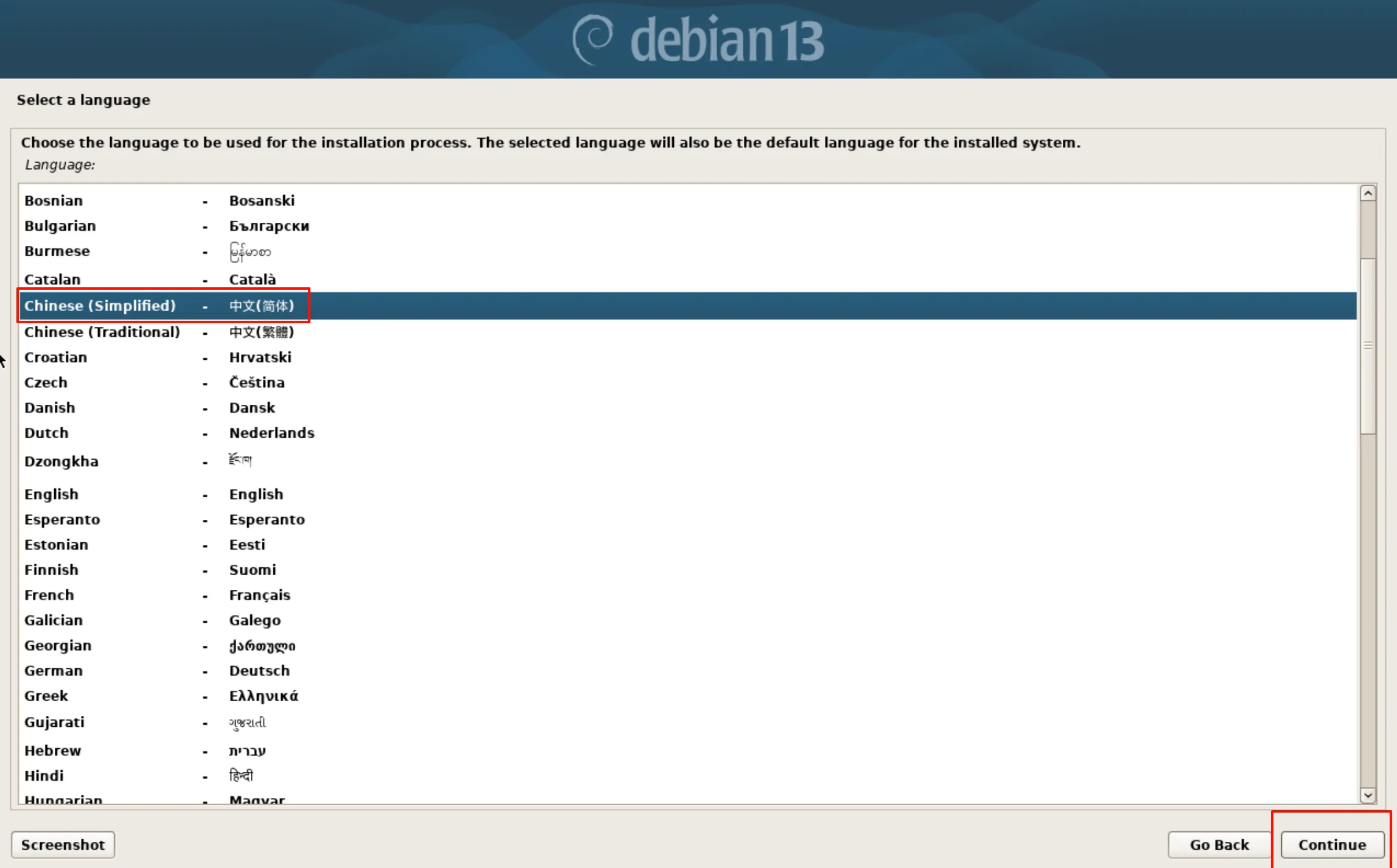Image resolution: width=1397 pixels, height=868 pixels.
Task: Choose Chinese (Traditional) language
Action: (x=102, y=332)
